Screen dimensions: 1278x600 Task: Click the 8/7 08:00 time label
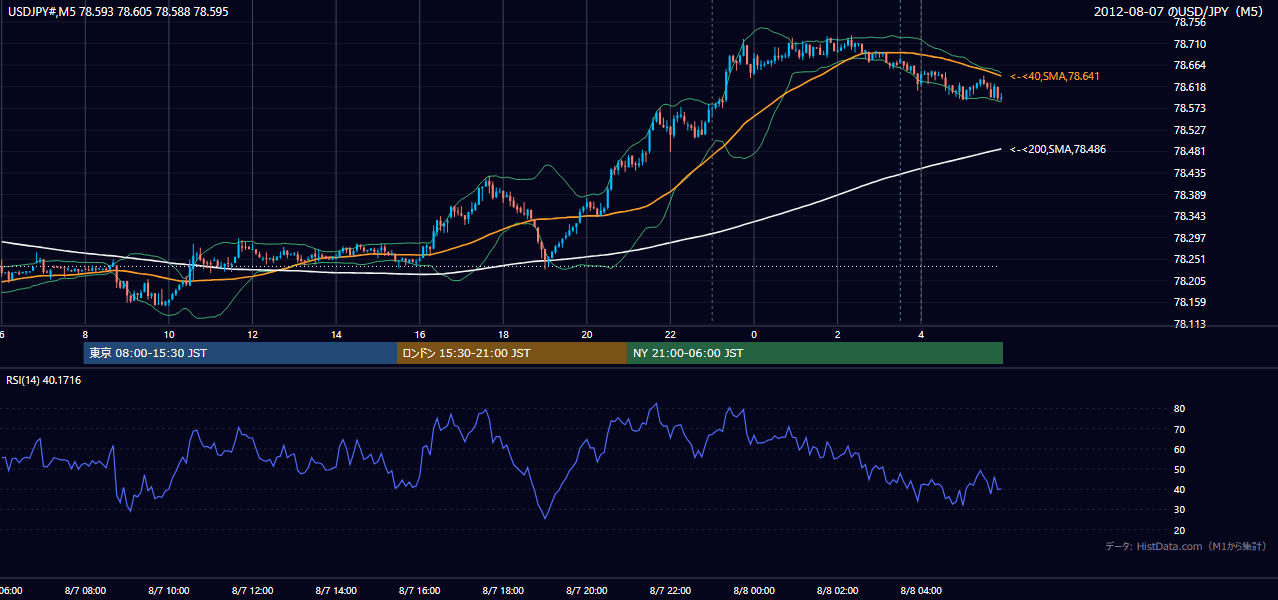[x=85, y=590]
